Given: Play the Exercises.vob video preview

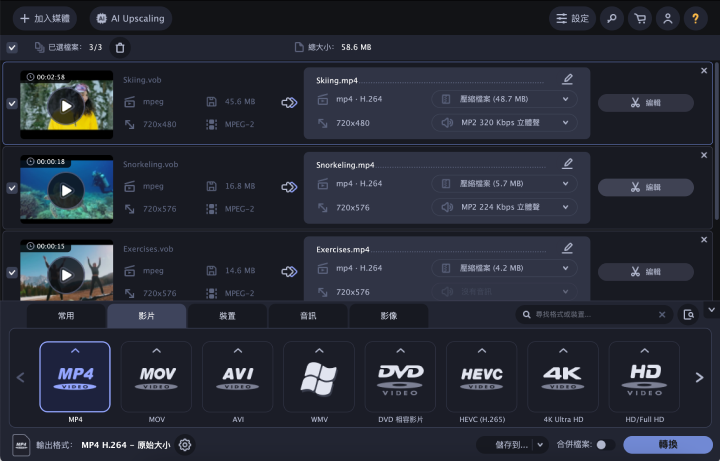Looking at the screenshot, I should [66, 275].
